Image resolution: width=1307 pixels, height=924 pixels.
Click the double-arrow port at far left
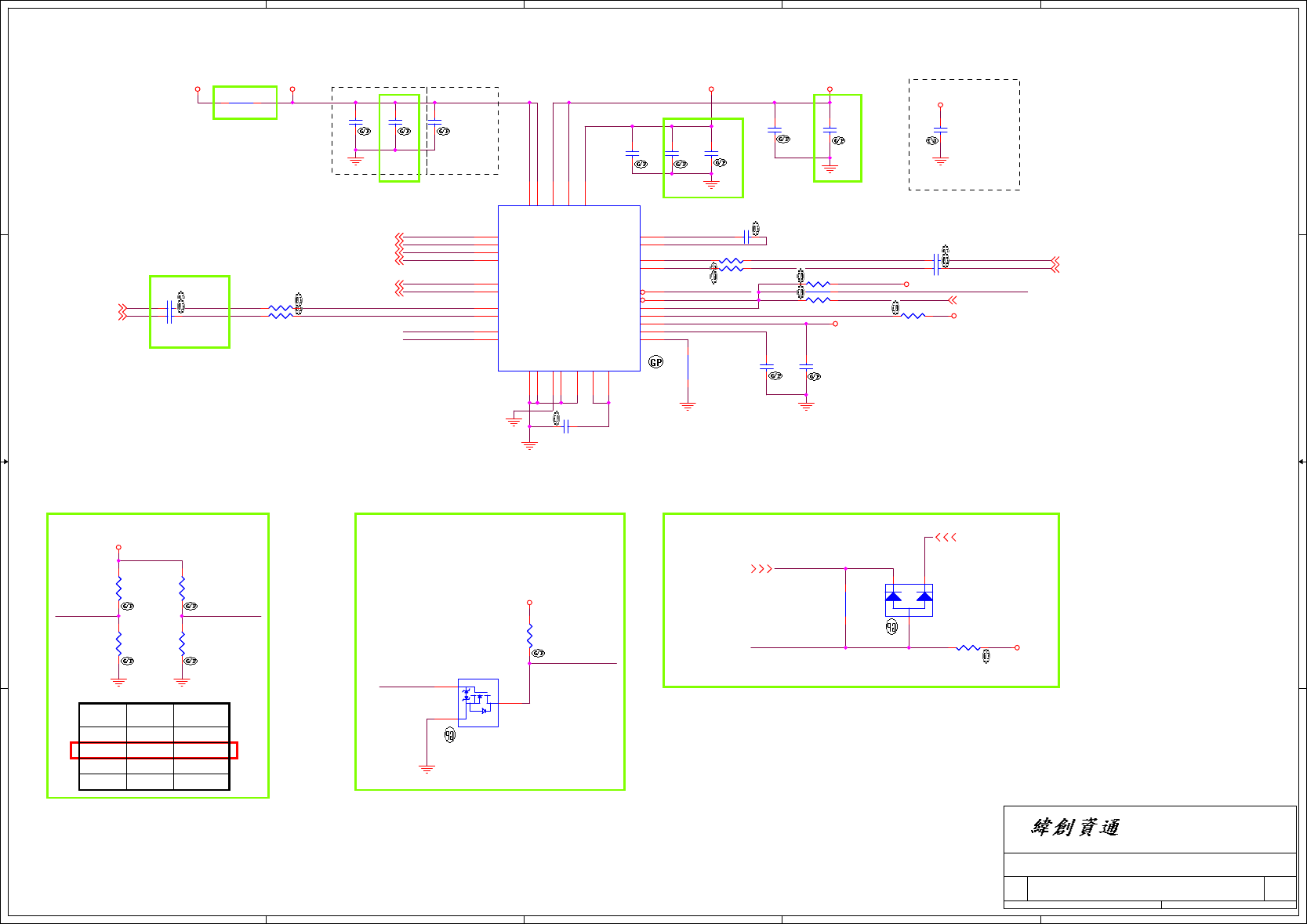122,311
